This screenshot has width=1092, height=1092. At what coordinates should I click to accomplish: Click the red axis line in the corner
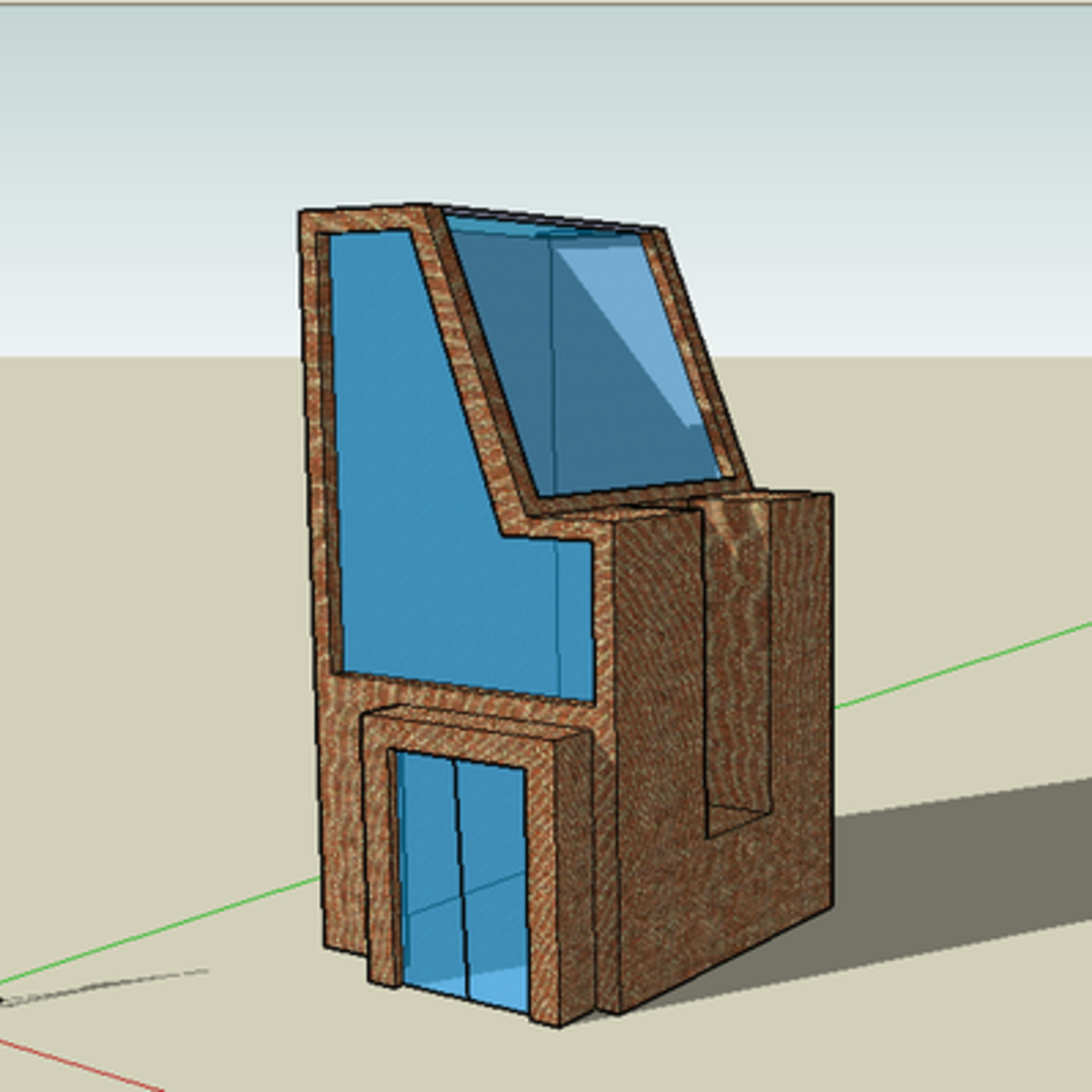click(x=78, y=1065)
